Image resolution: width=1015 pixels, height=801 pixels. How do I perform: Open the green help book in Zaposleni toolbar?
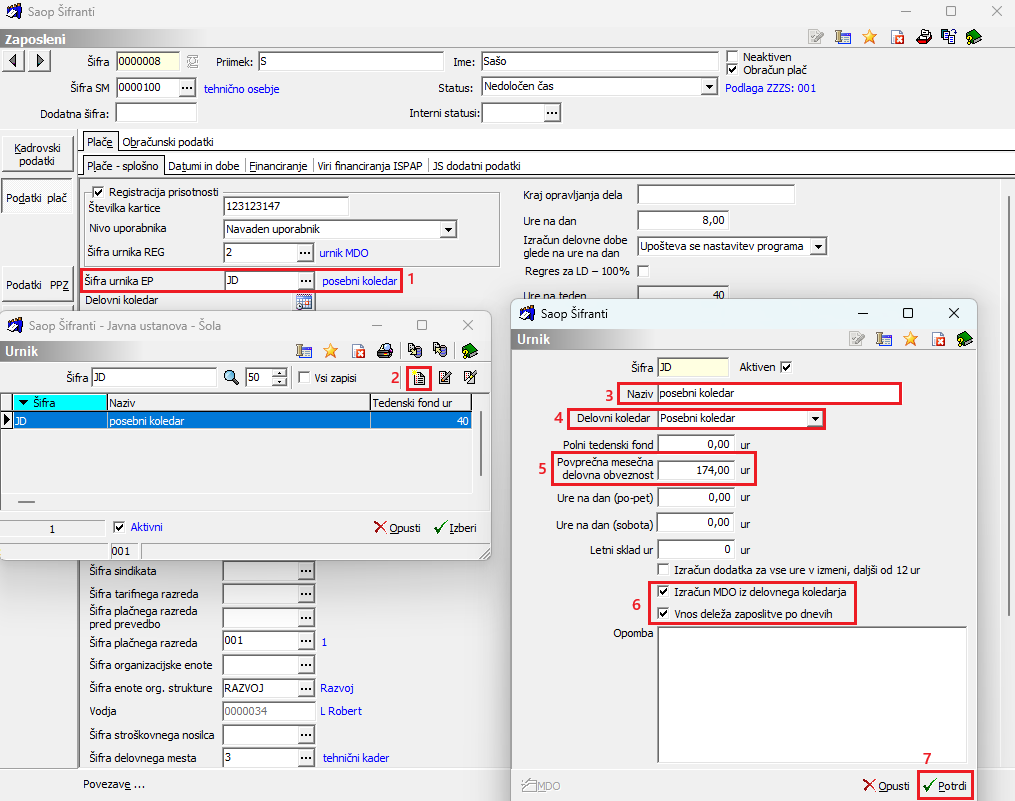[x=973, y=37]
